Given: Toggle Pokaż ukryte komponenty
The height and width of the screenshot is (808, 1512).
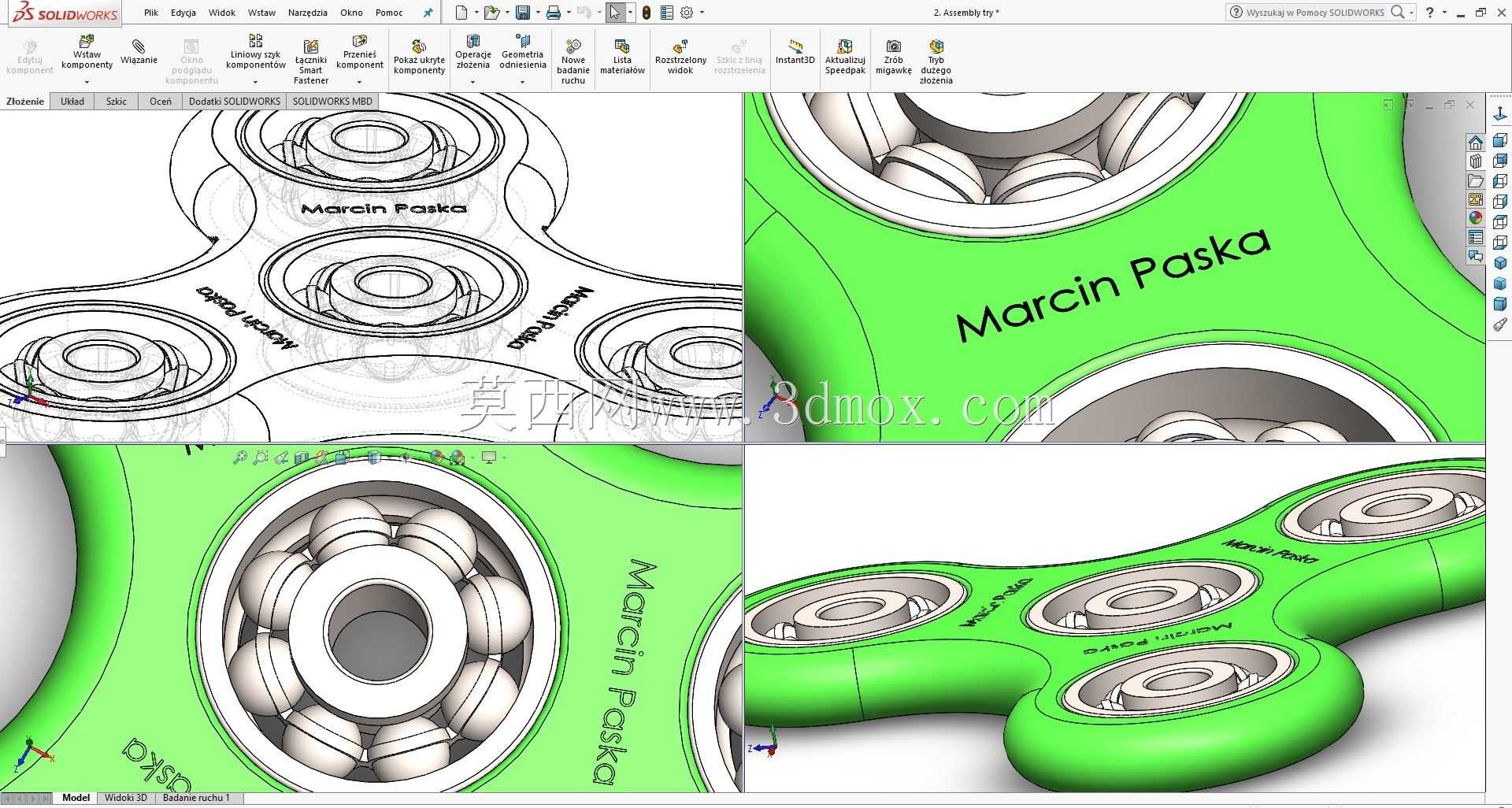Looking at the screenshot, I should pos(419,57).
